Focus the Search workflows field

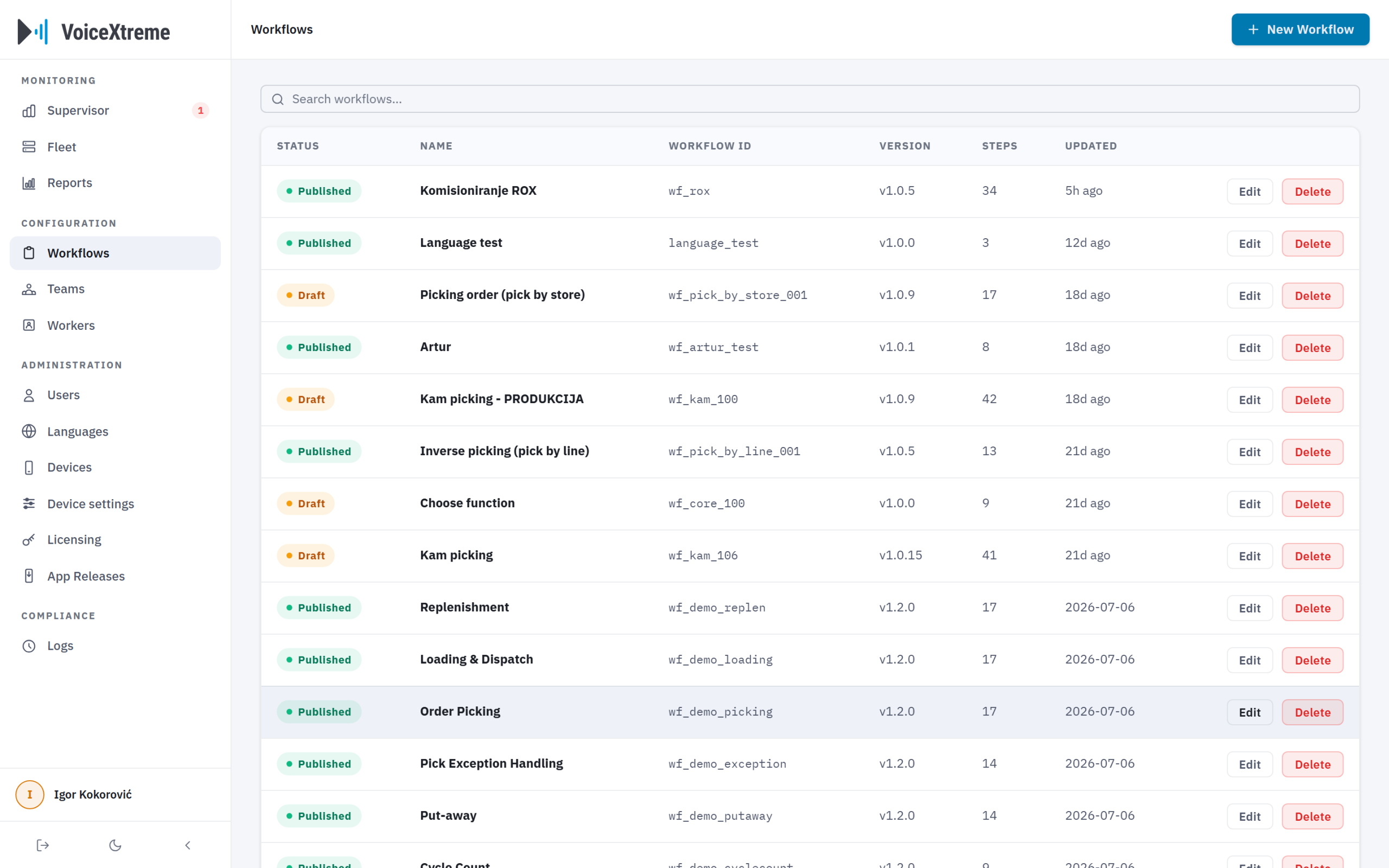click(810, 99)
